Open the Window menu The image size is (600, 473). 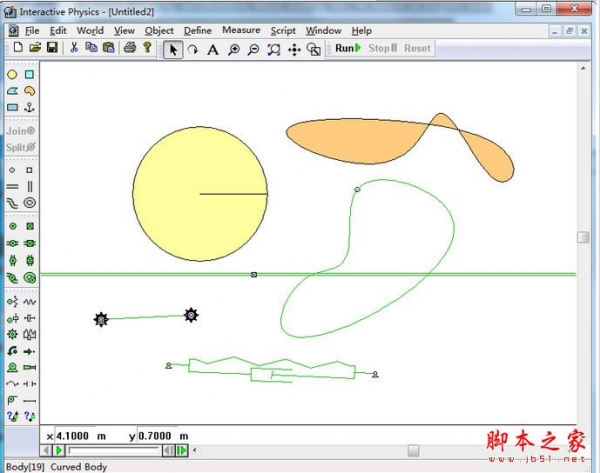pos(323,31)
